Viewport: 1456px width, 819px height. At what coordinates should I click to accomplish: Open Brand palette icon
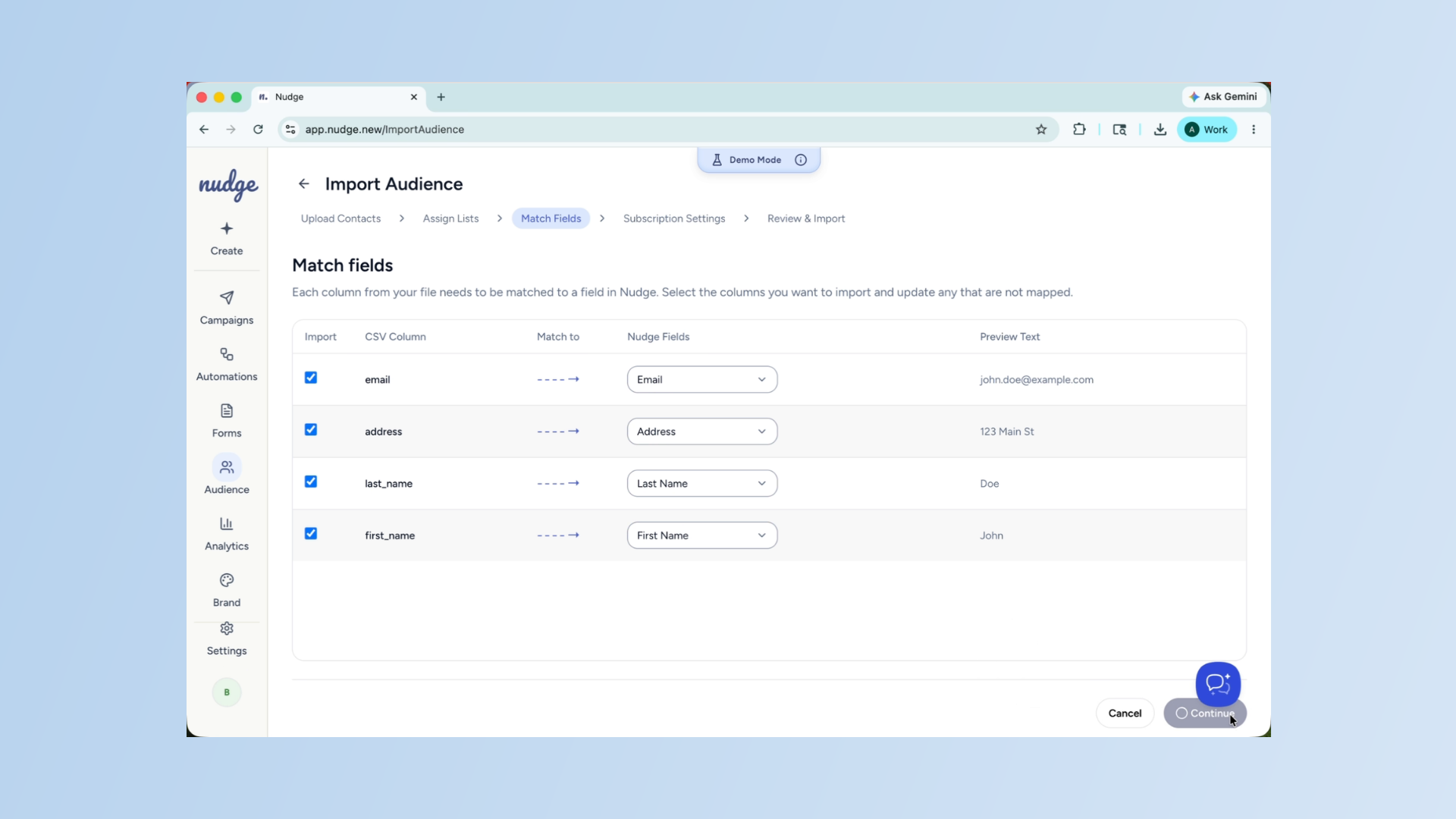click(227, 580)
